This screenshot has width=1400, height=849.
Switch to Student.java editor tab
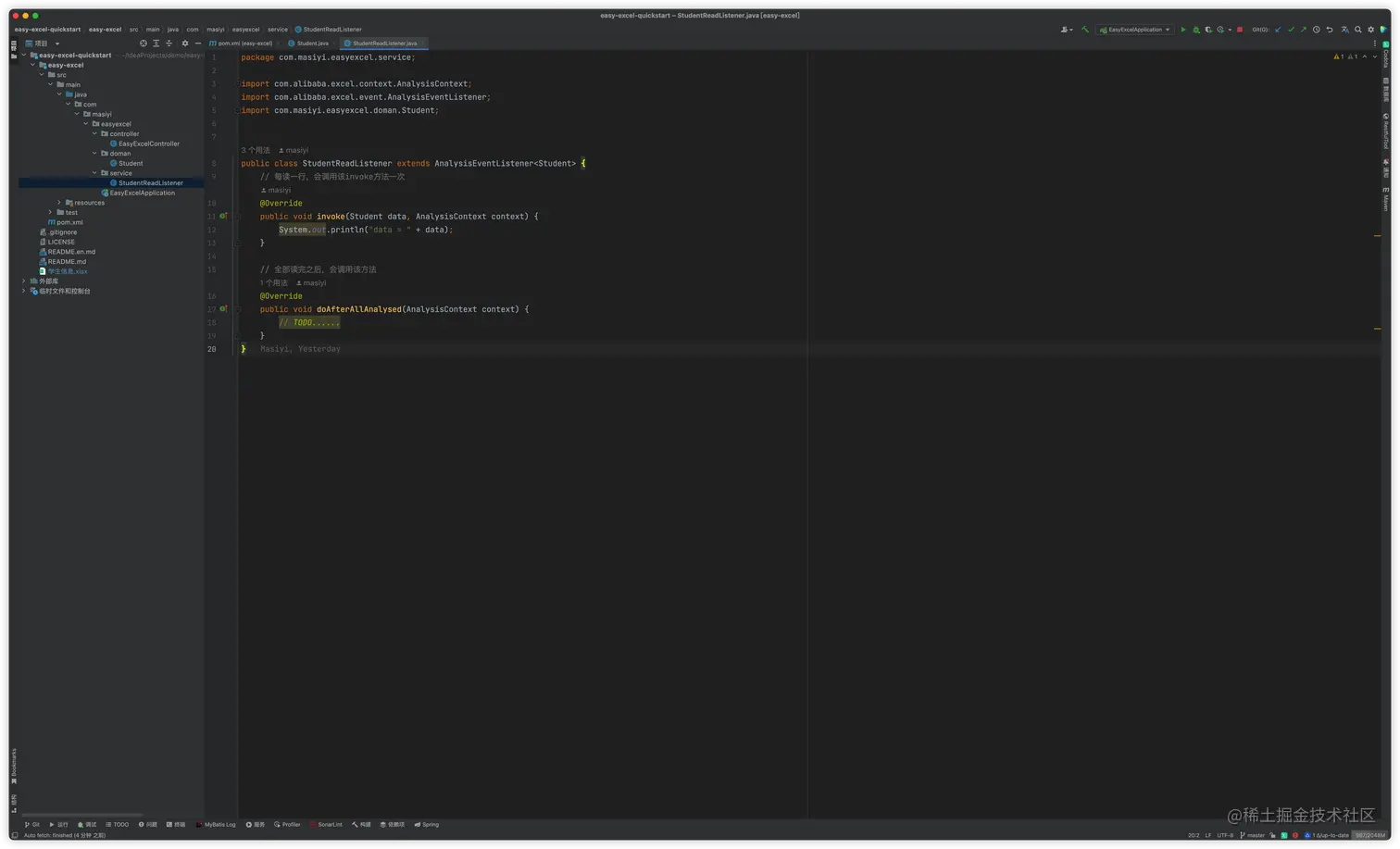pos(309,44)
